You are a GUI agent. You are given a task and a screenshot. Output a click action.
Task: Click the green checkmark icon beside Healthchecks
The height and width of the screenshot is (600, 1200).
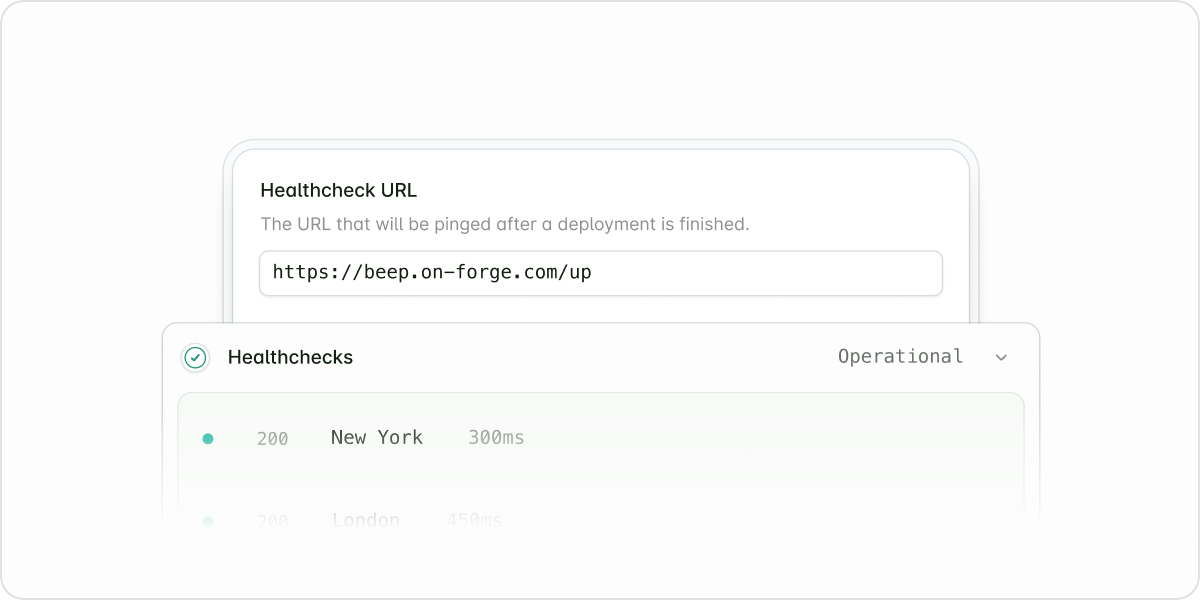point(196,357)
